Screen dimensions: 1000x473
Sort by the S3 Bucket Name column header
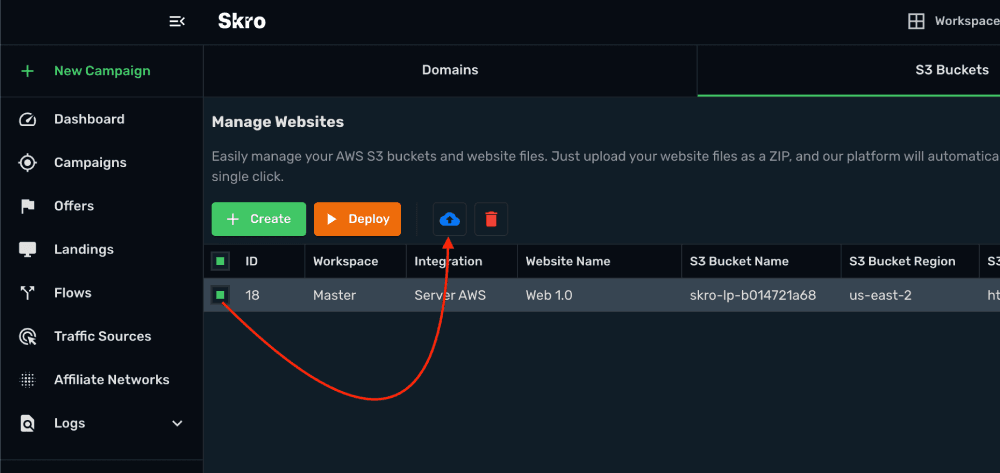click(x=739, y=261)
